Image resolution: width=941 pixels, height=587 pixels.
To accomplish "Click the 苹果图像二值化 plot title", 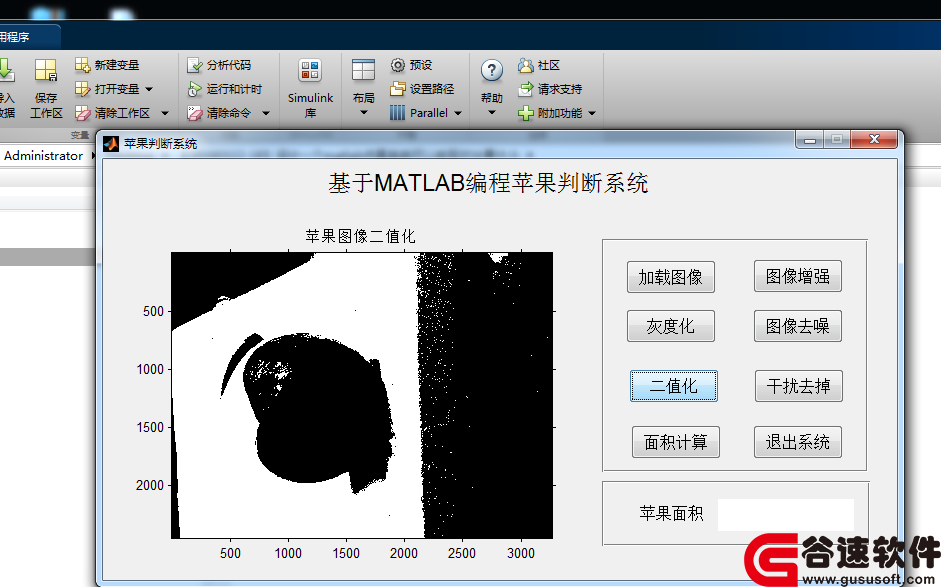I will (x=360, y=236).
